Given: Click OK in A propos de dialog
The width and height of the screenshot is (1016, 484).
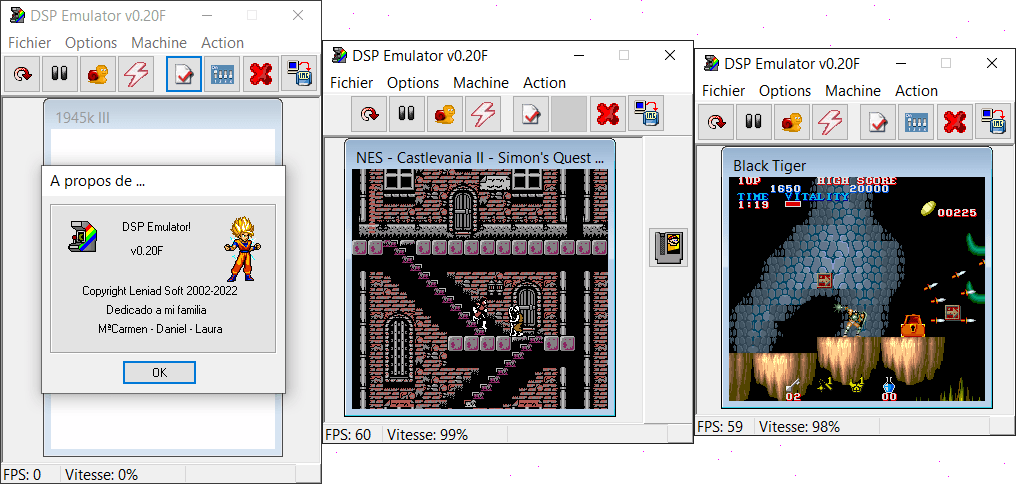Looking at the screenshot, I should (159, 373).
